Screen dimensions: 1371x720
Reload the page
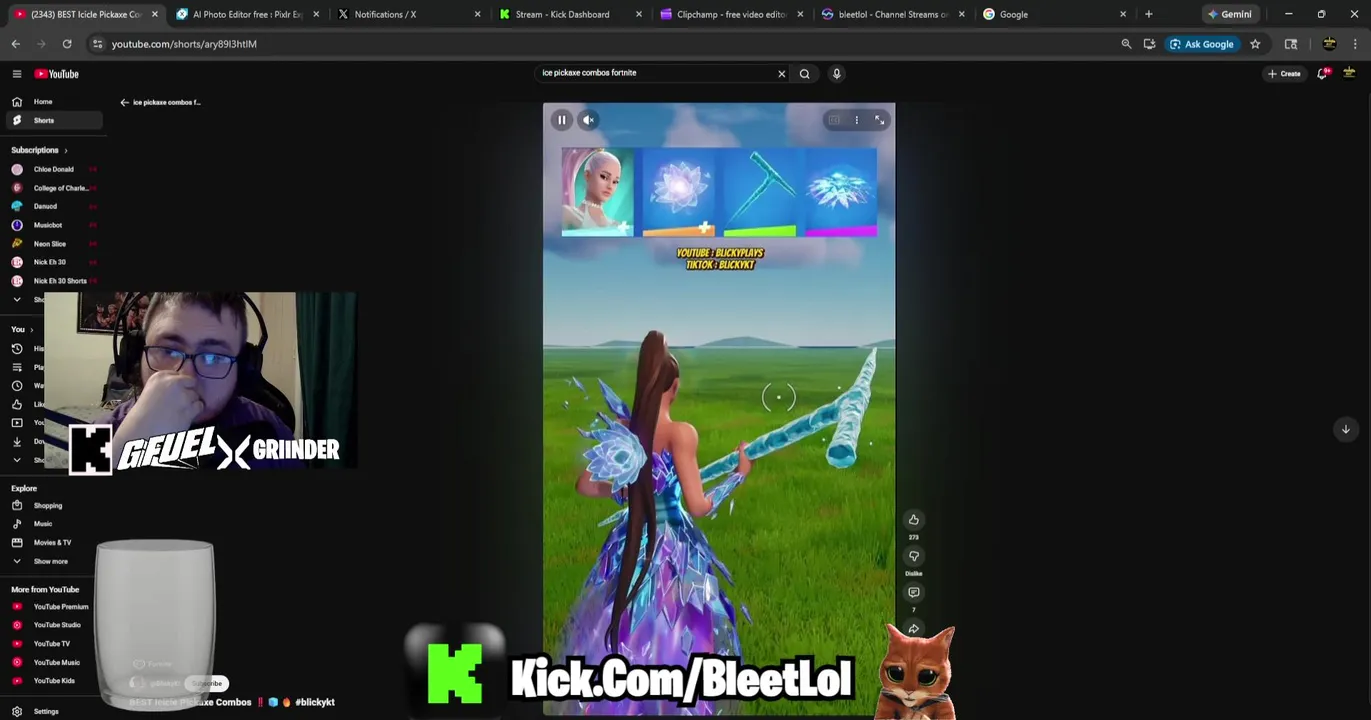tap(67, 44)
